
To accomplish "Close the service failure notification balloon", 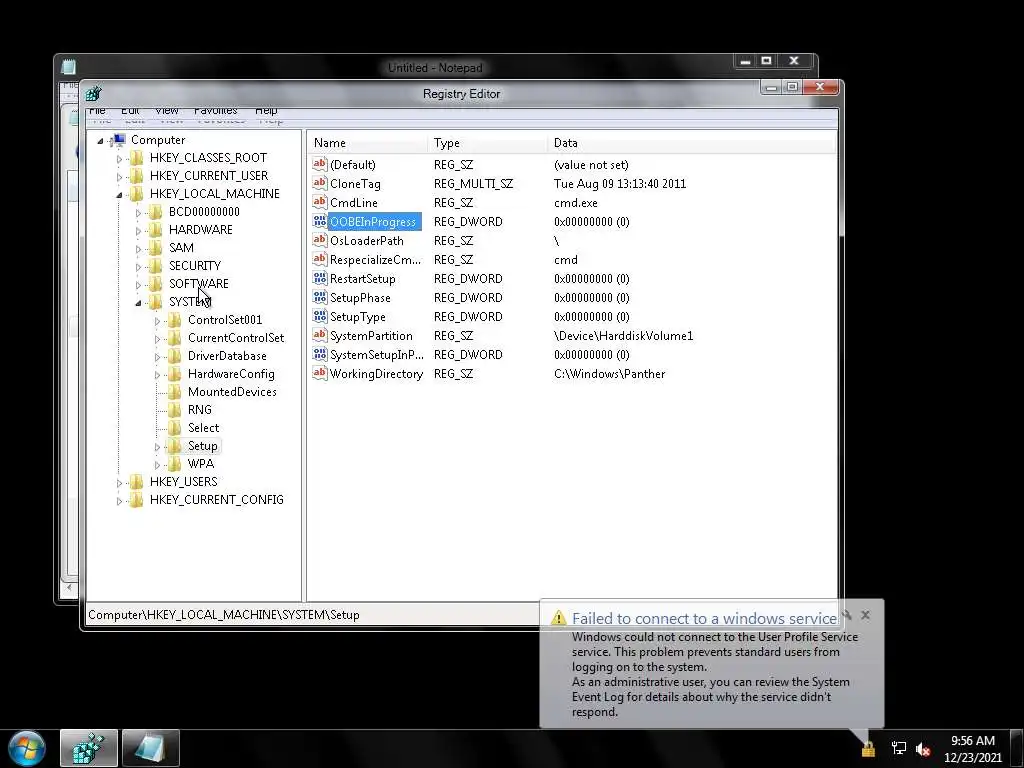I will [865, 615].
